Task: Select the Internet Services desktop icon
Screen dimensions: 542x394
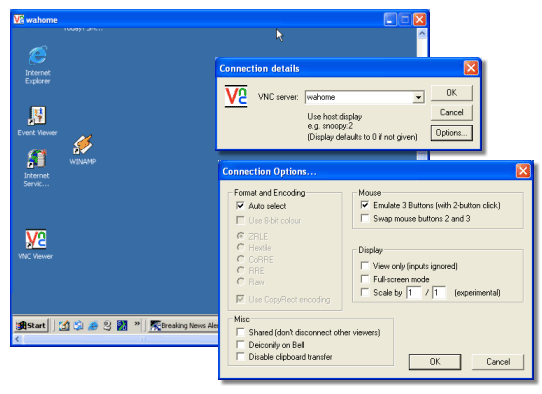Action: (37, 168)
